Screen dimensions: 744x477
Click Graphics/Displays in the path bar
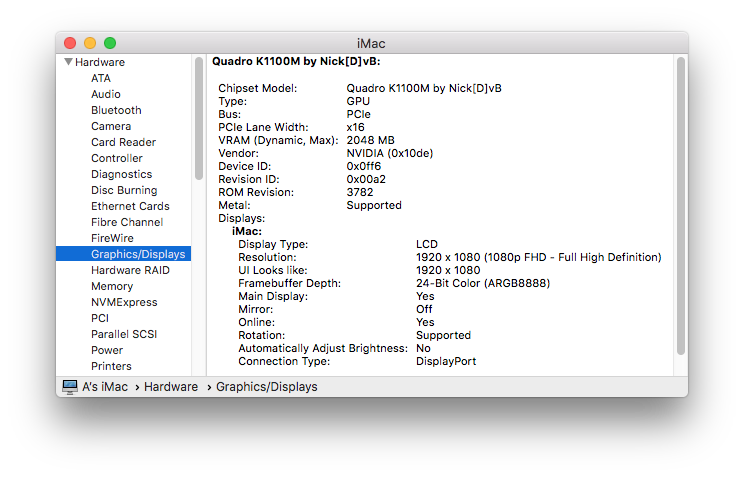pos(267,387)
